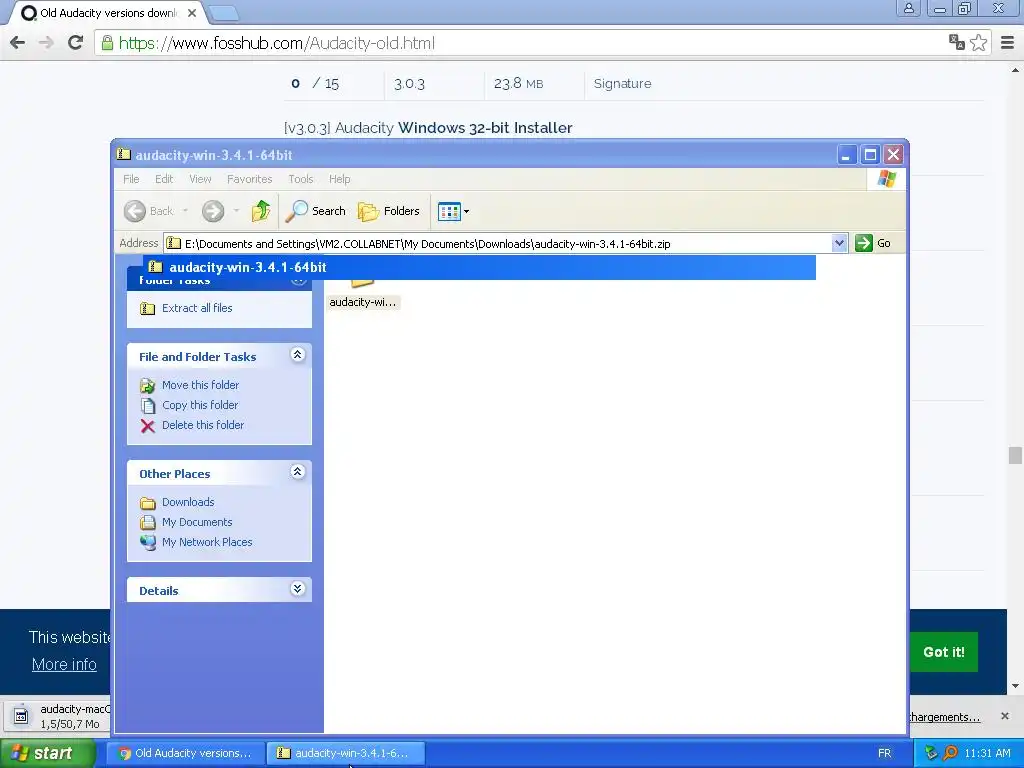Close the Old Audacity versions tab
This screenshot has height=768, width=1024.
coord(192,12)
